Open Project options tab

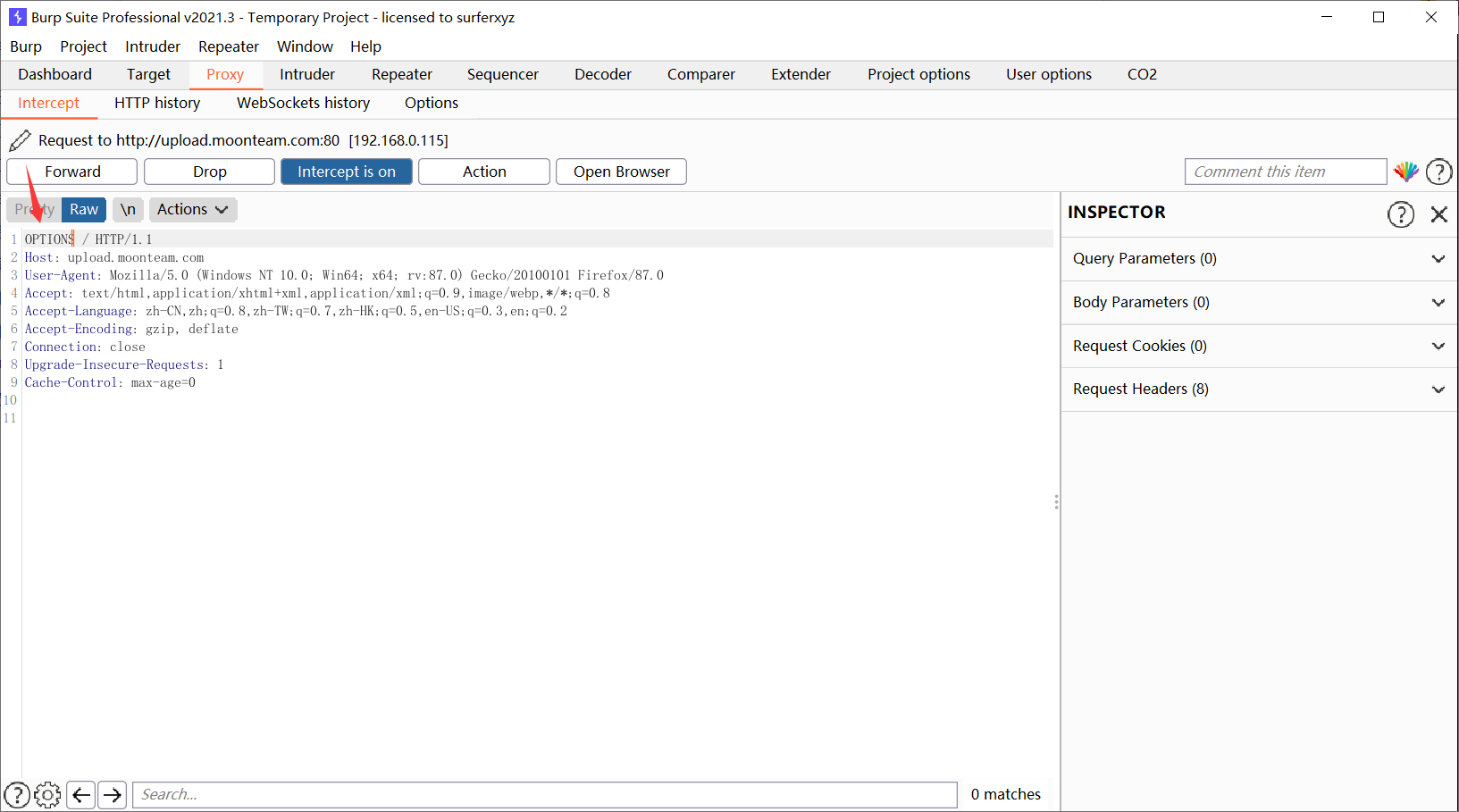[918, 74]
